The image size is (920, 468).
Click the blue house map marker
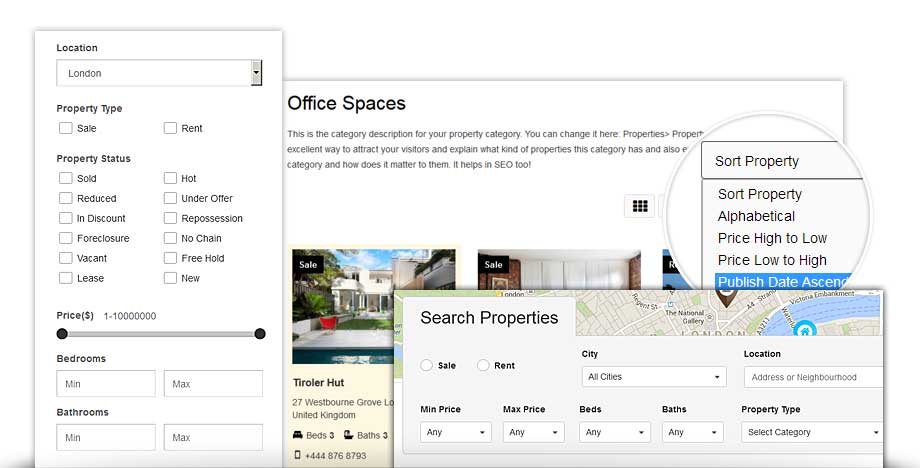click(x=804, y=329)
